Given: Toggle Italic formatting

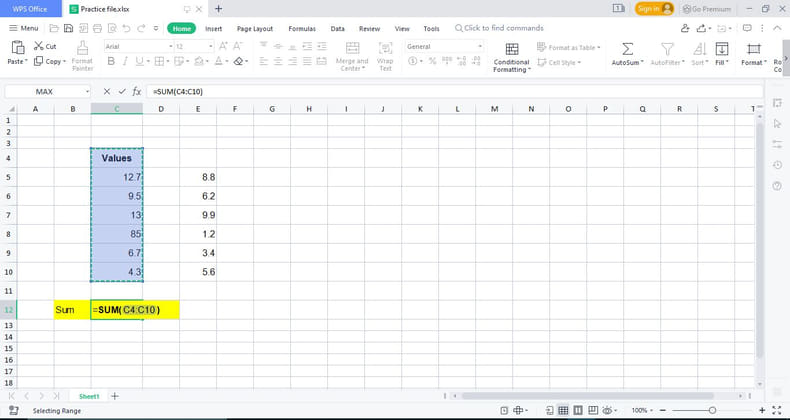Looking at the screenshot, I should pyautogui.click(x=124, y=61).
